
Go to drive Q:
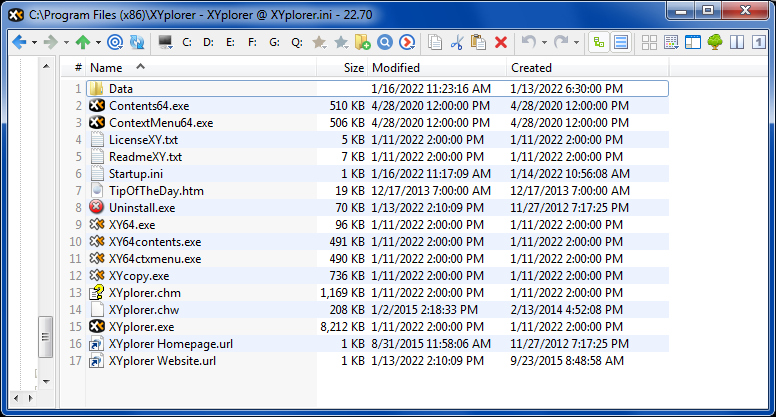click(296, 43)
